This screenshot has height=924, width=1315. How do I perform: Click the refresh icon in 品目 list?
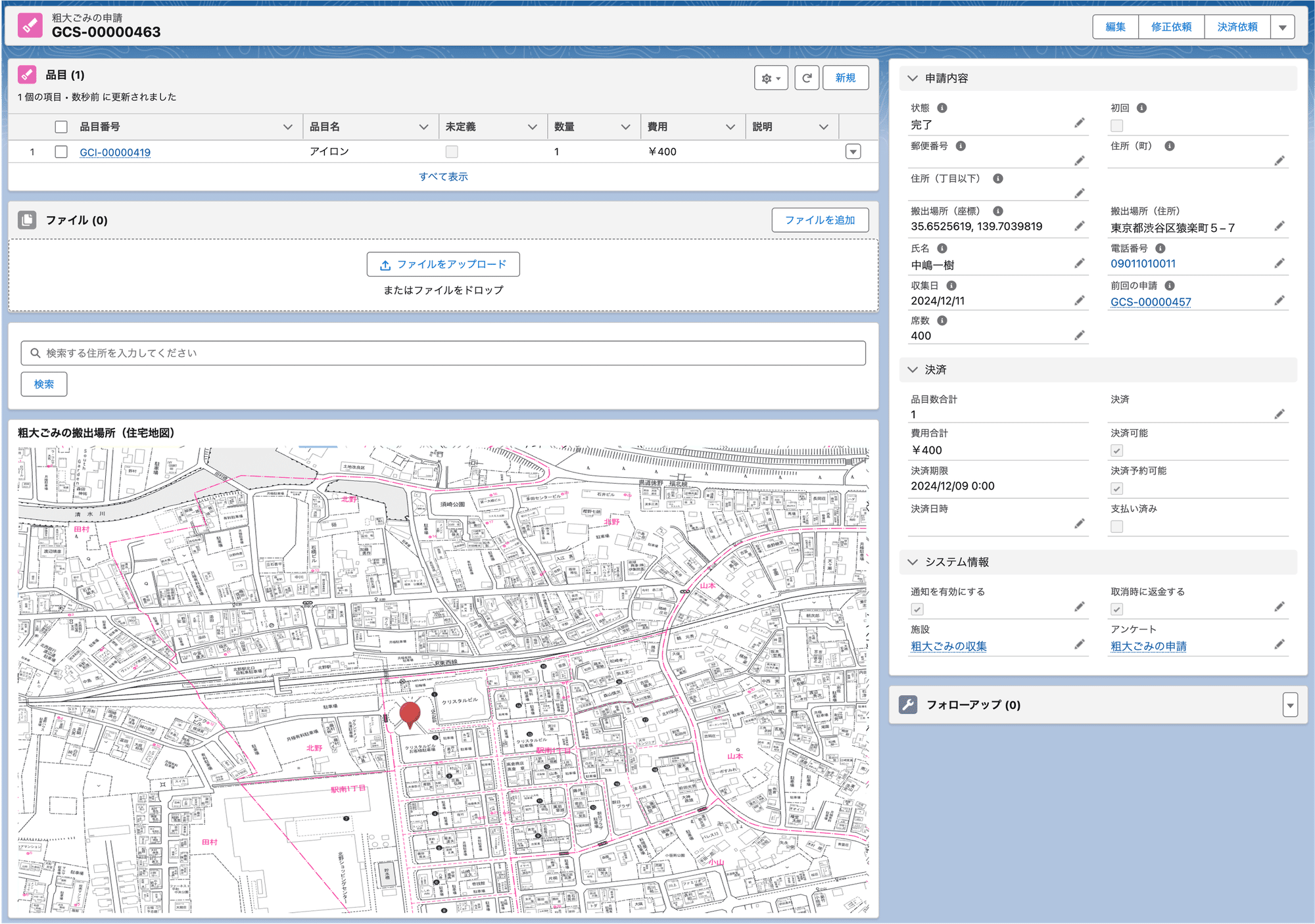[806, 78]
